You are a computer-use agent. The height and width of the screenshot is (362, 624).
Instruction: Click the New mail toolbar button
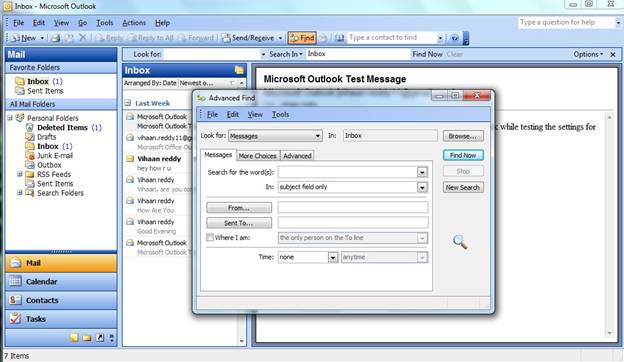23,38
